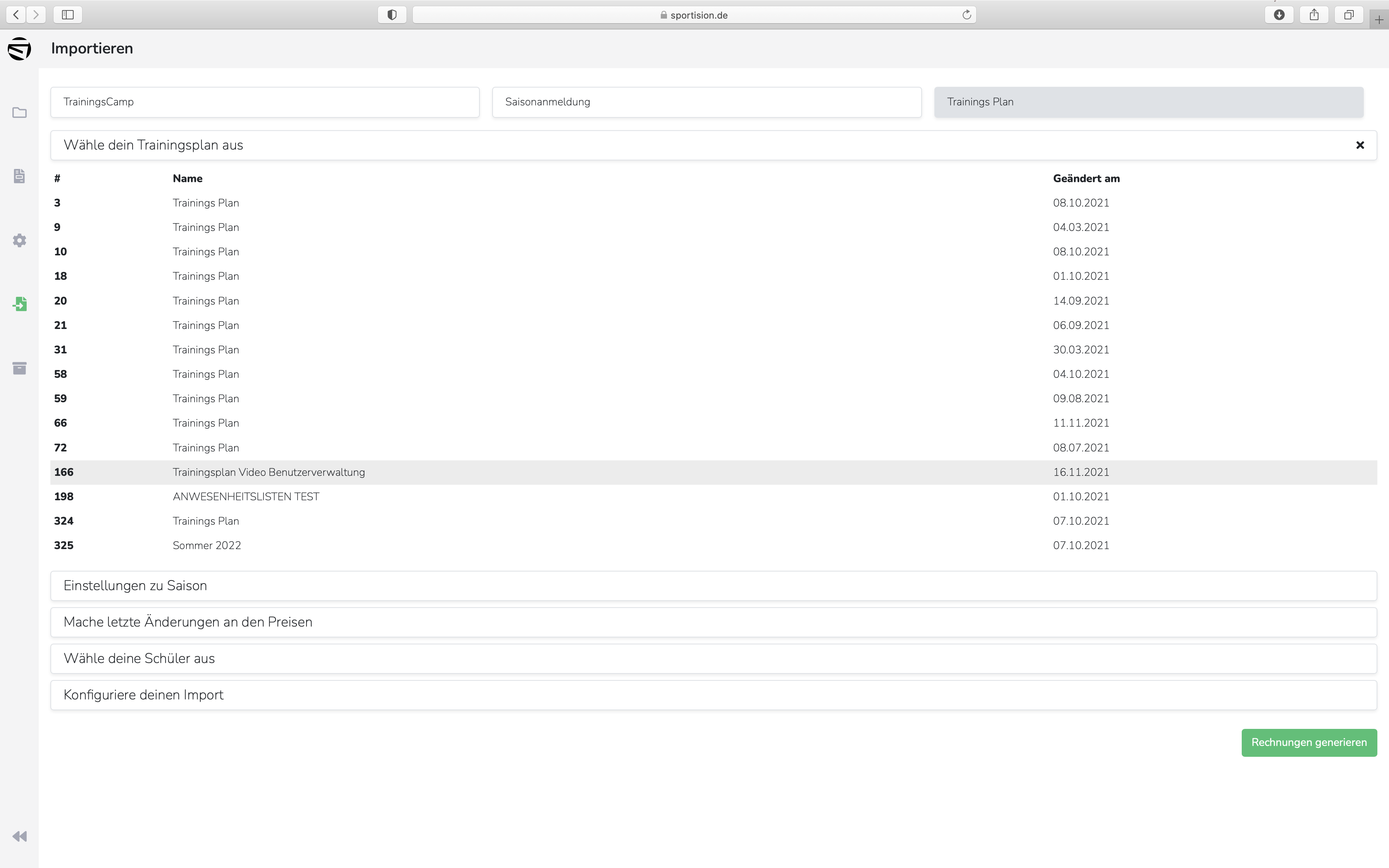
Task: Open the archive box icon in sidebar
Action: point(19,368)
